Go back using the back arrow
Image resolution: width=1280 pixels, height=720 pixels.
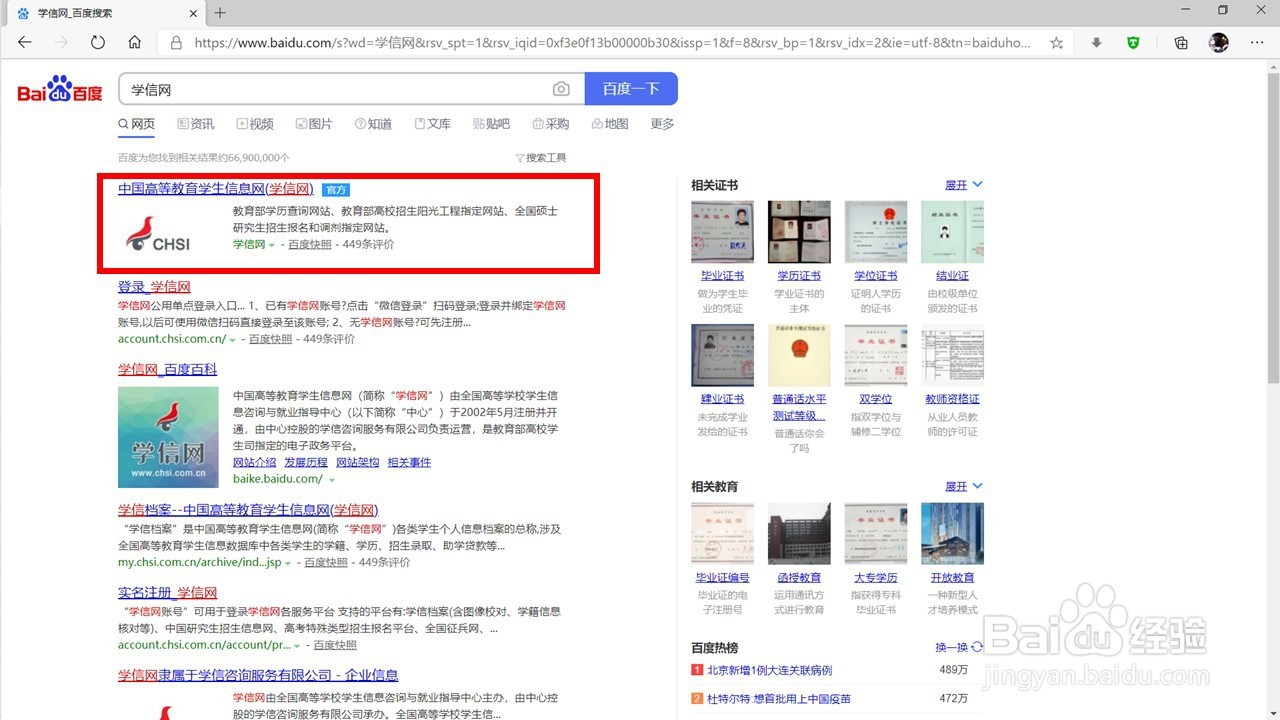(24, 42)
